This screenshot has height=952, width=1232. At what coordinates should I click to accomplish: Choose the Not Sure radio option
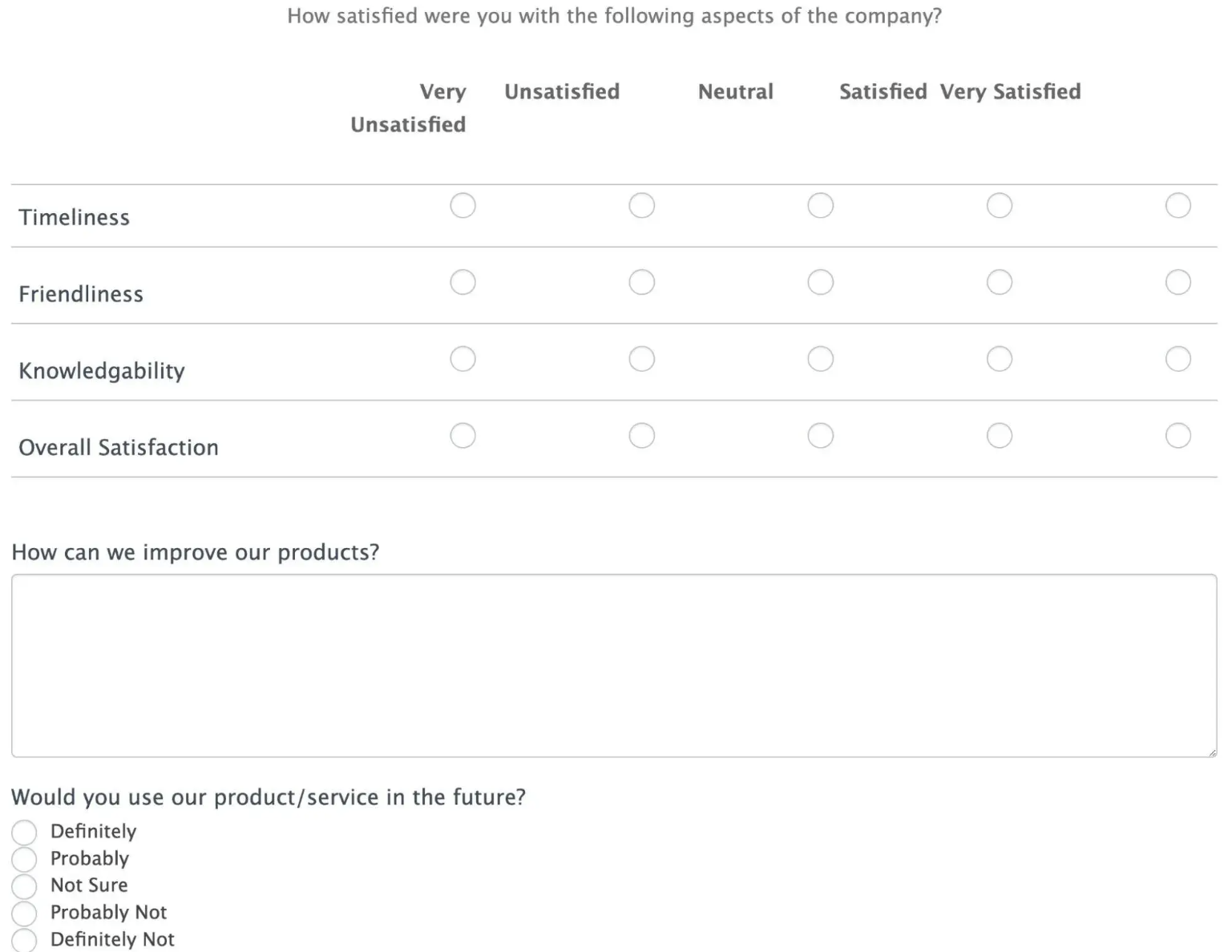pos(24,886)
